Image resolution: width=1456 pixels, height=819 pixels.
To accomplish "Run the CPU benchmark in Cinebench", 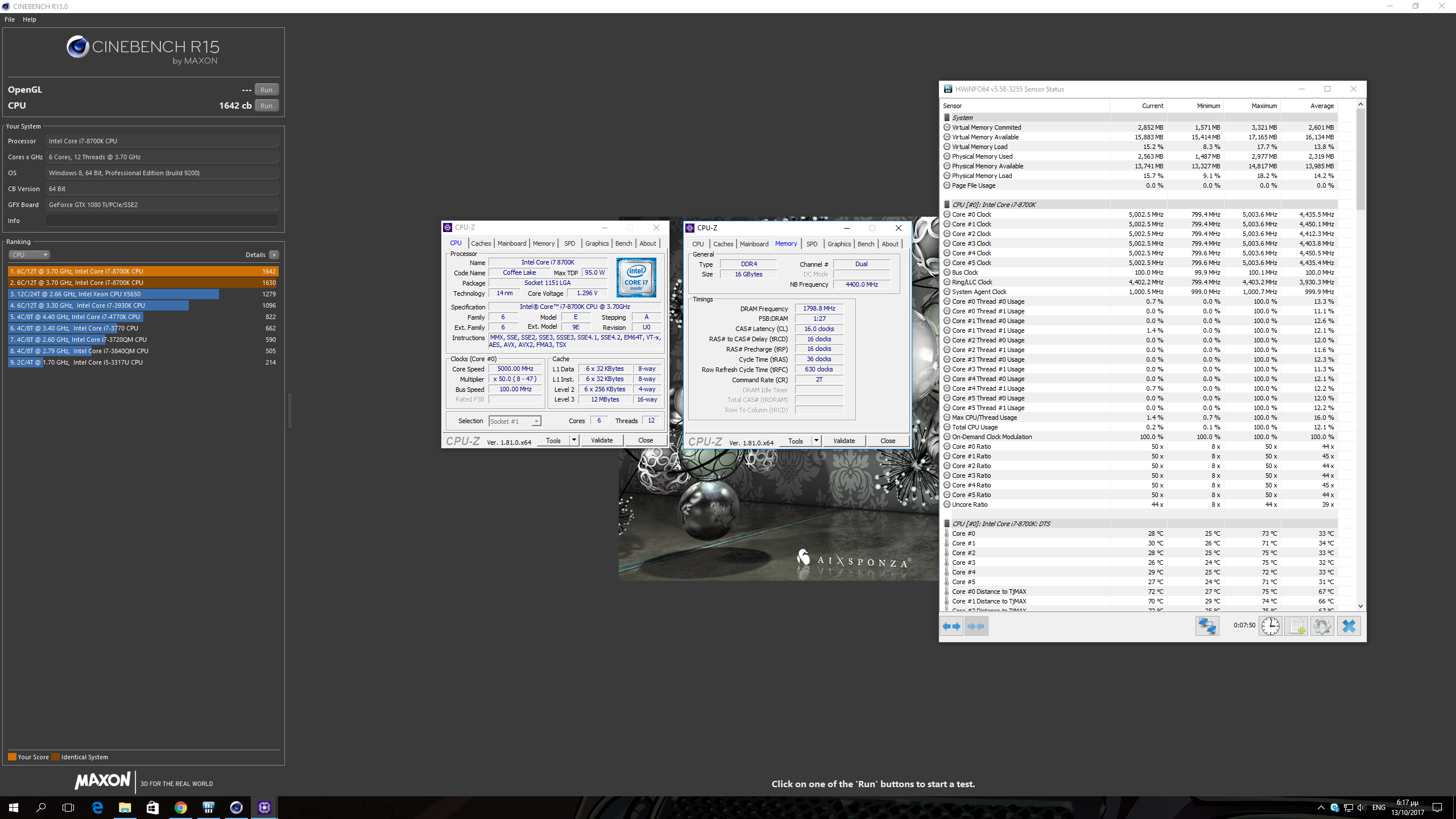I will click(266, 106).
